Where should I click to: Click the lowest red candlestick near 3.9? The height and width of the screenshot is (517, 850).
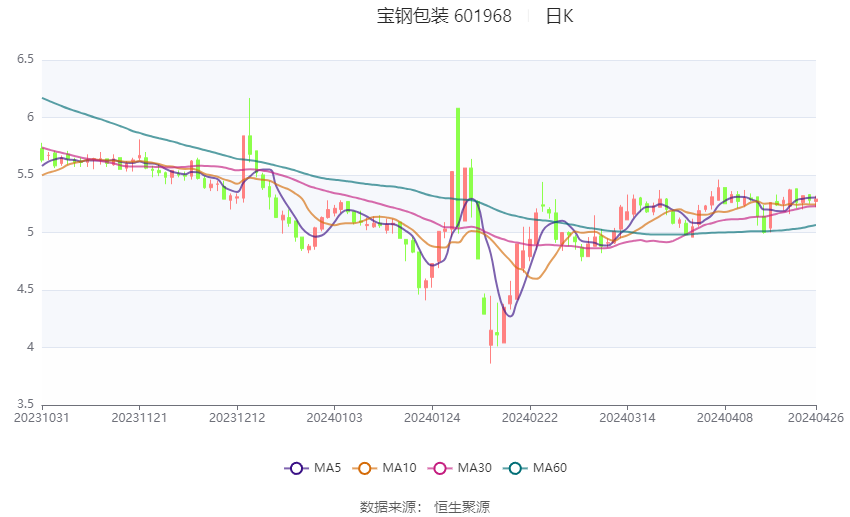[x=491, y=336]
